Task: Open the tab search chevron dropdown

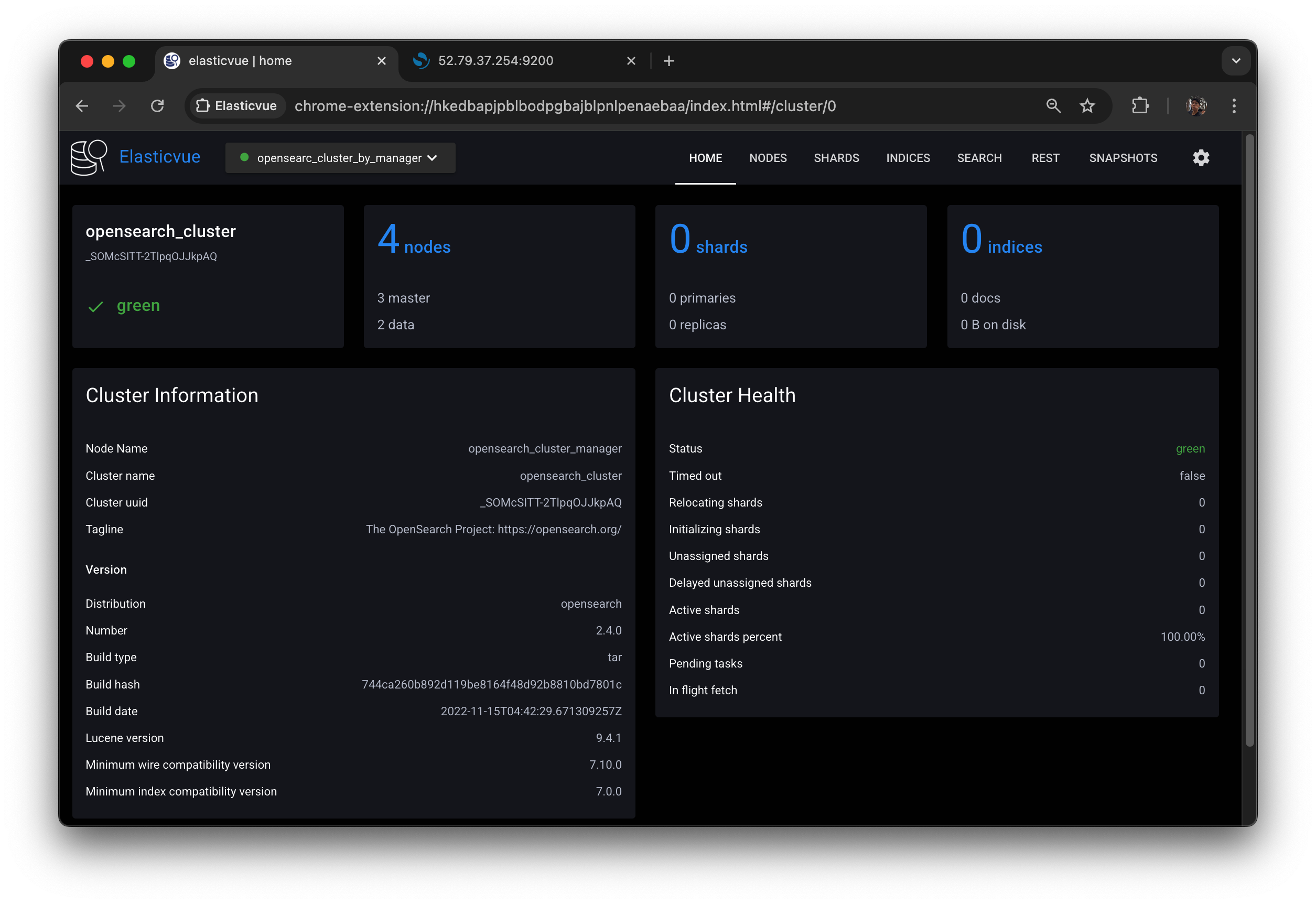Action: coord(1236,61)
